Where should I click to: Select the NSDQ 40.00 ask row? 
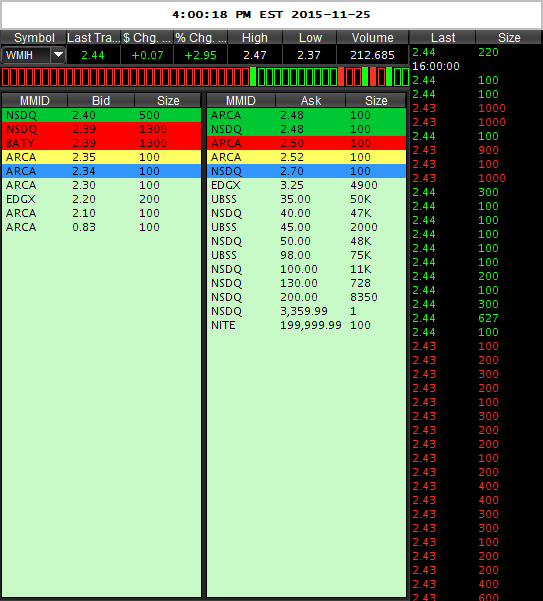click(307, 213)
